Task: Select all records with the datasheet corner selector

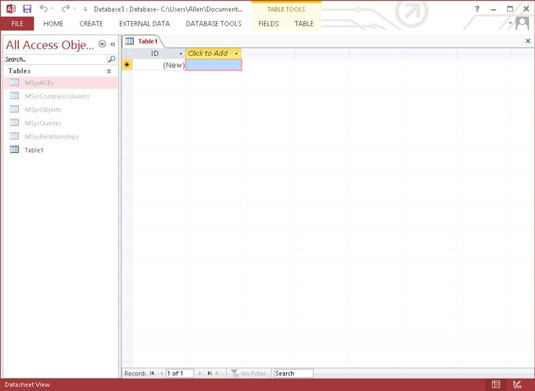Action: pos(127,53)
